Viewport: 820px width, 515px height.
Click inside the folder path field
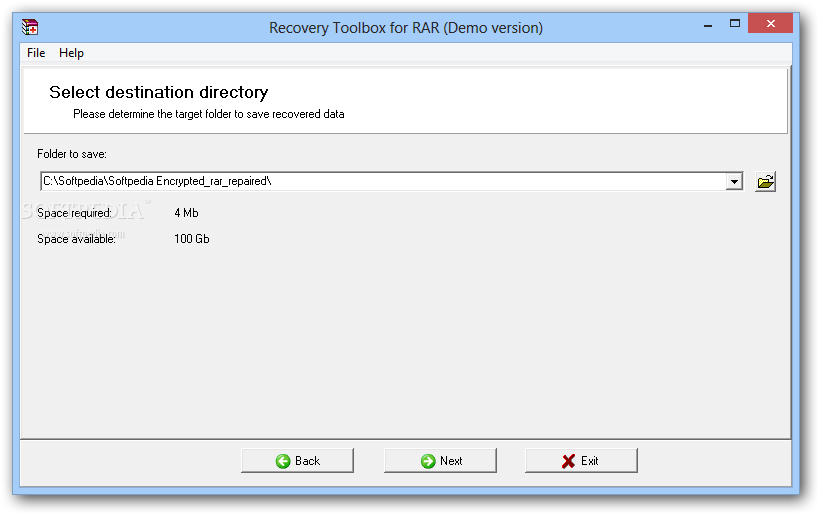coord(383,181)
